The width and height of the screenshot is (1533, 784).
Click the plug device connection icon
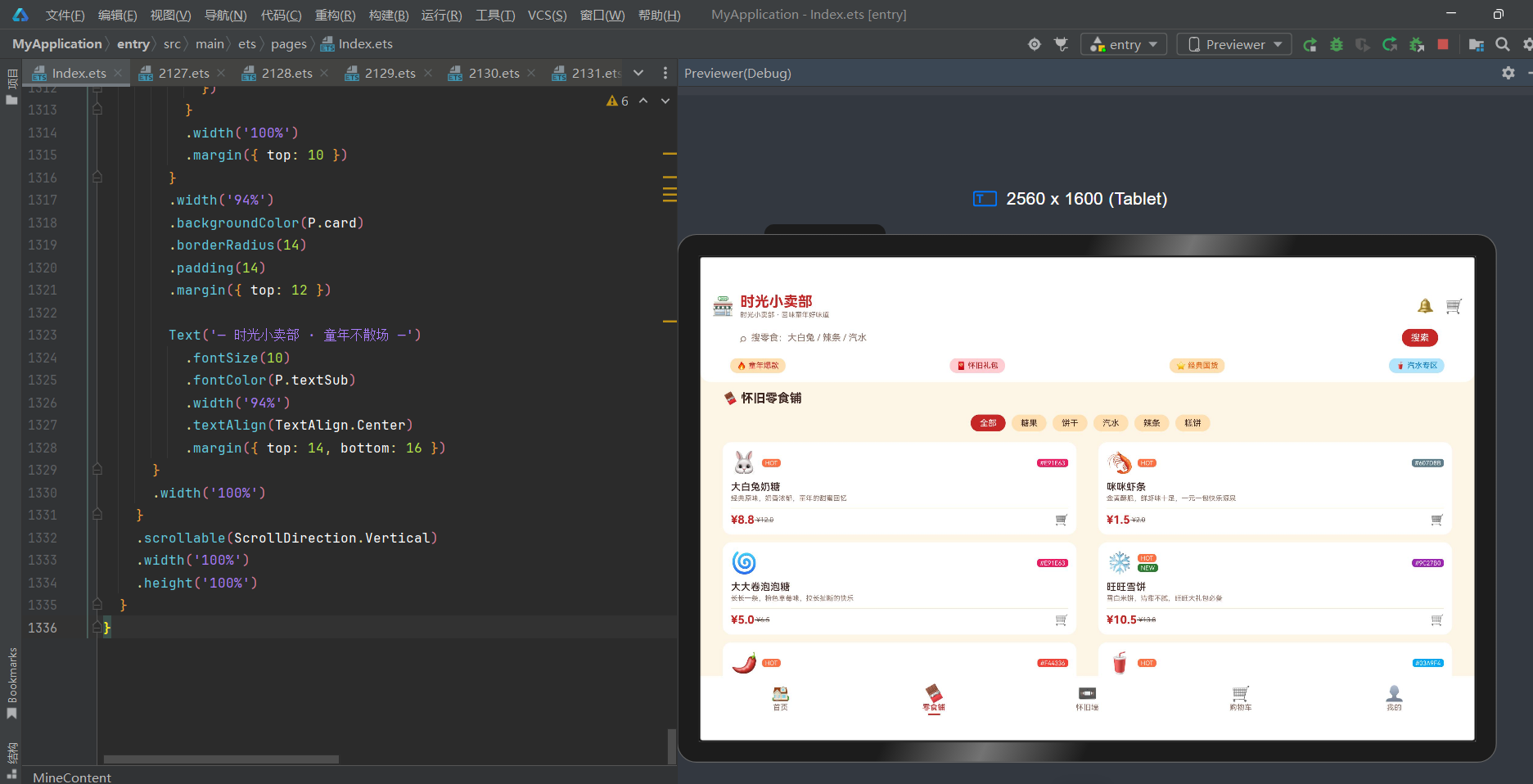[1062, 44]
